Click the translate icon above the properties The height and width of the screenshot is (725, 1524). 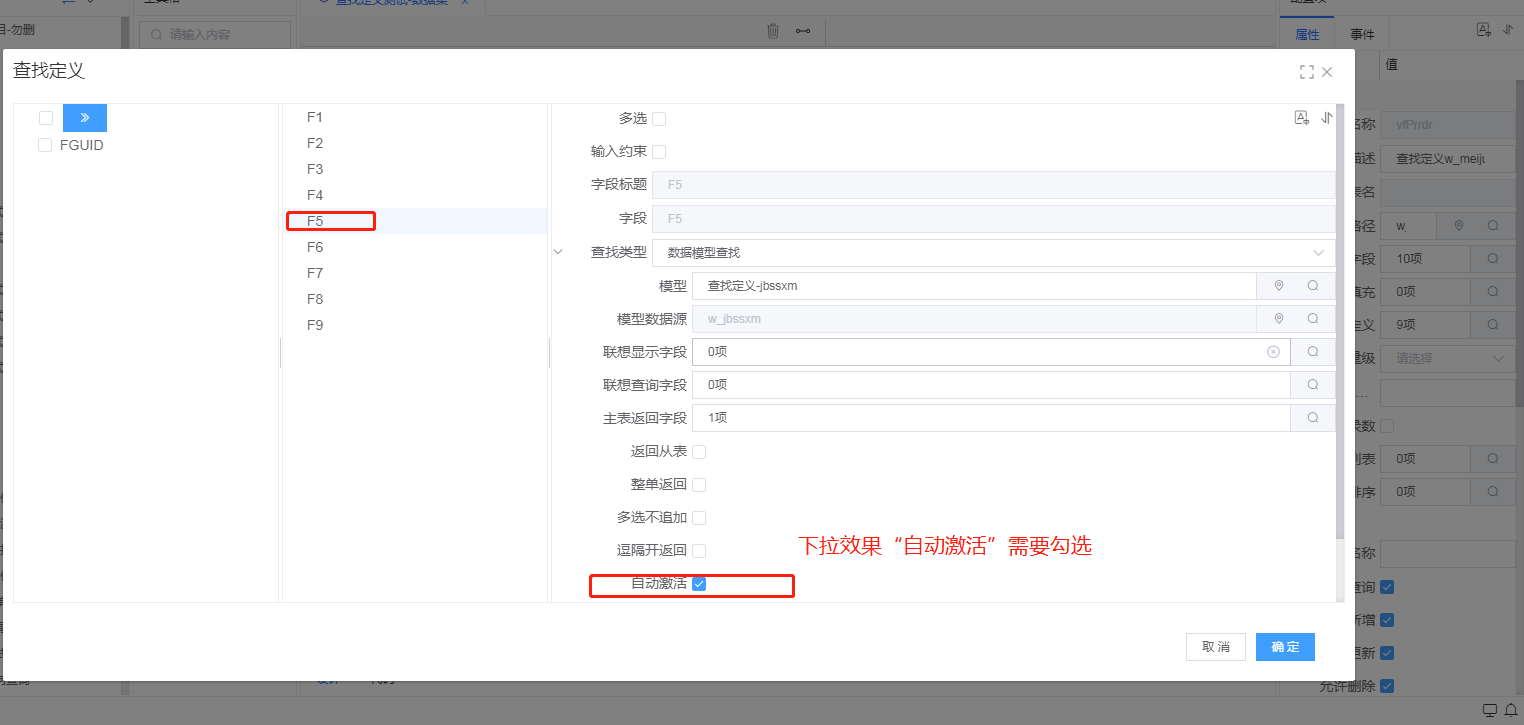tap(1301, 118)
